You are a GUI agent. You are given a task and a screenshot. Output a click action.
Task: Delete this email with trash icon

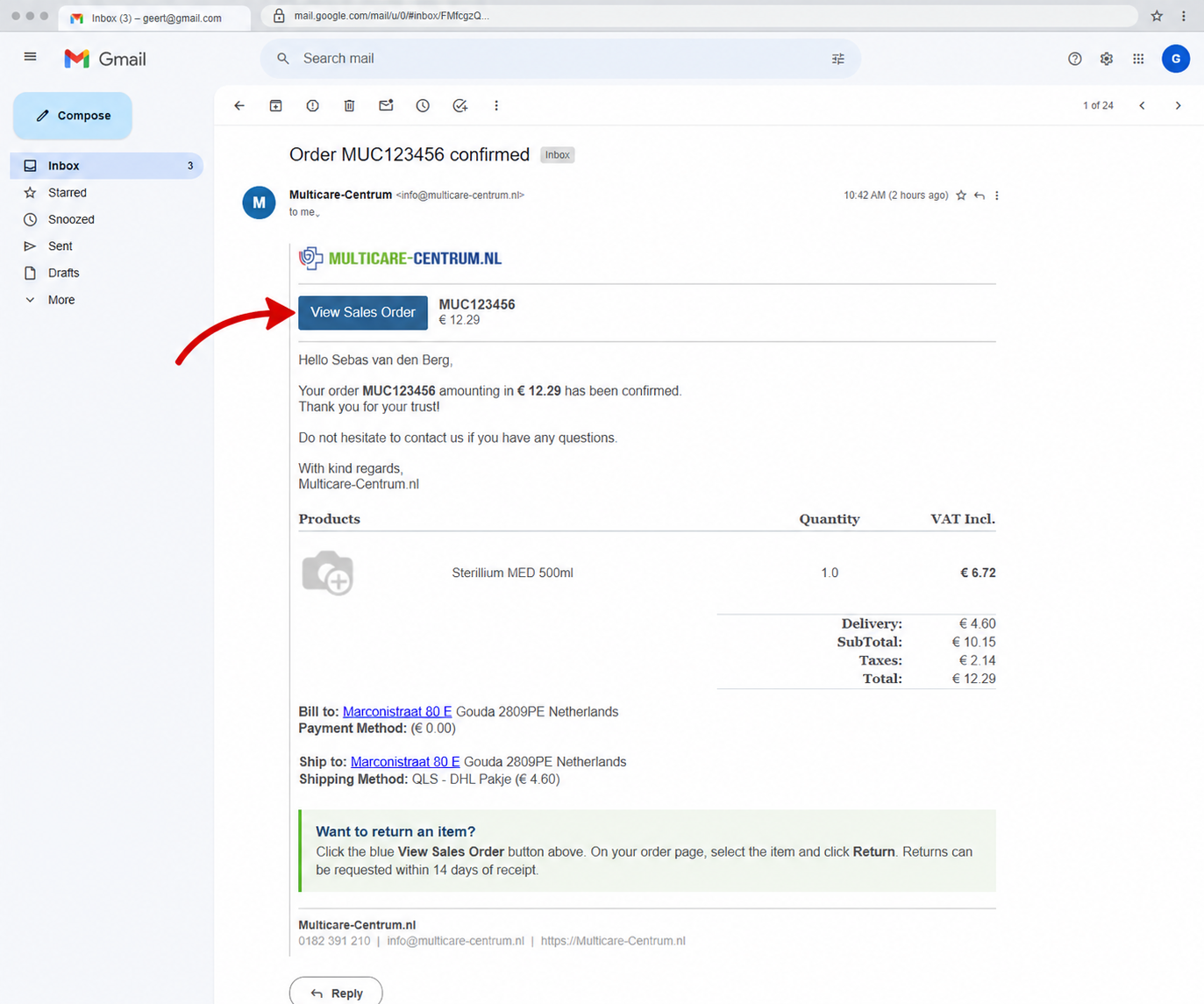click(349, 105)
